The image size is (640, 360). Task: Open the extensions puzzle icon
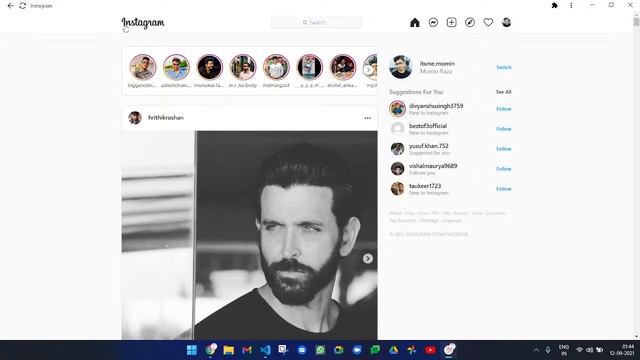click(x=554, y=5)
